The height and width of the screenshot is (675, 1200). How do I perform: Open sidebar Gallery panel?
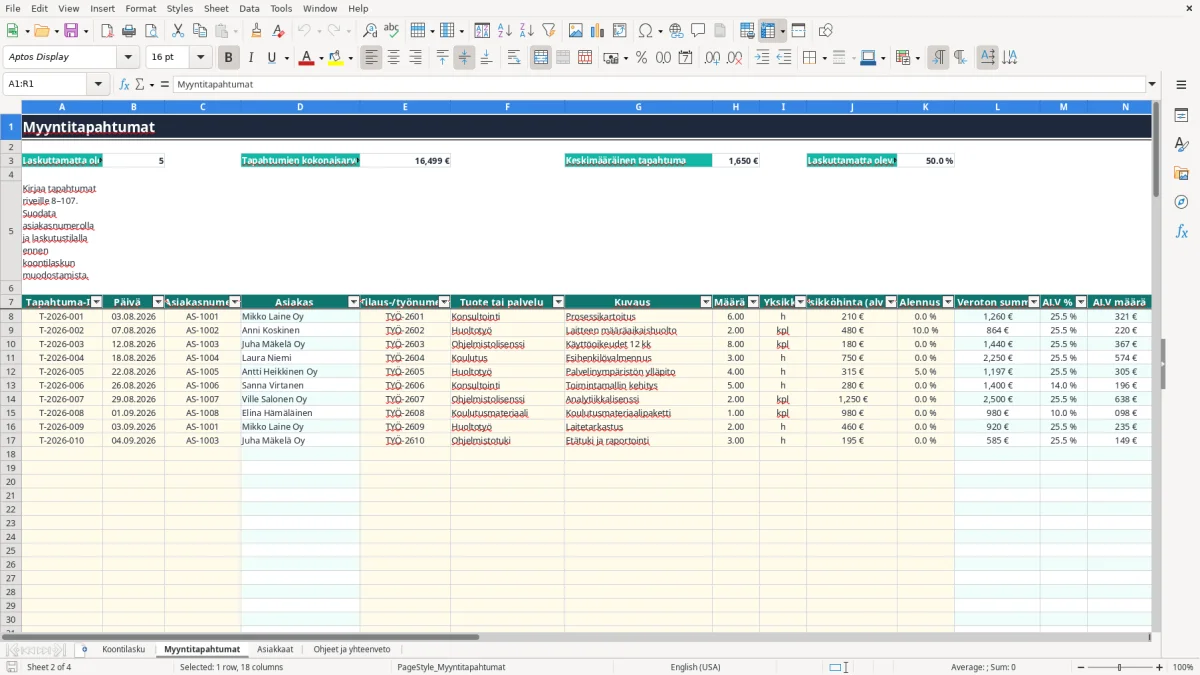tap(1181, 173)
